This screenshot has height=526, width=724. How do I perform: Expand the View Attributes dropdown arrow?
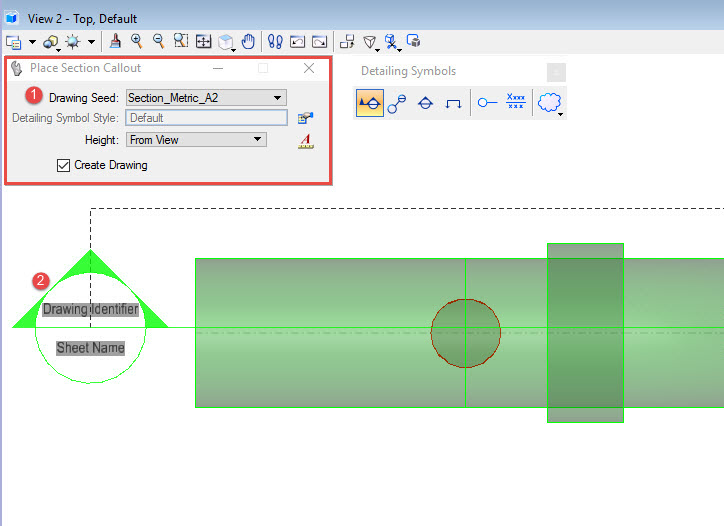32,42
